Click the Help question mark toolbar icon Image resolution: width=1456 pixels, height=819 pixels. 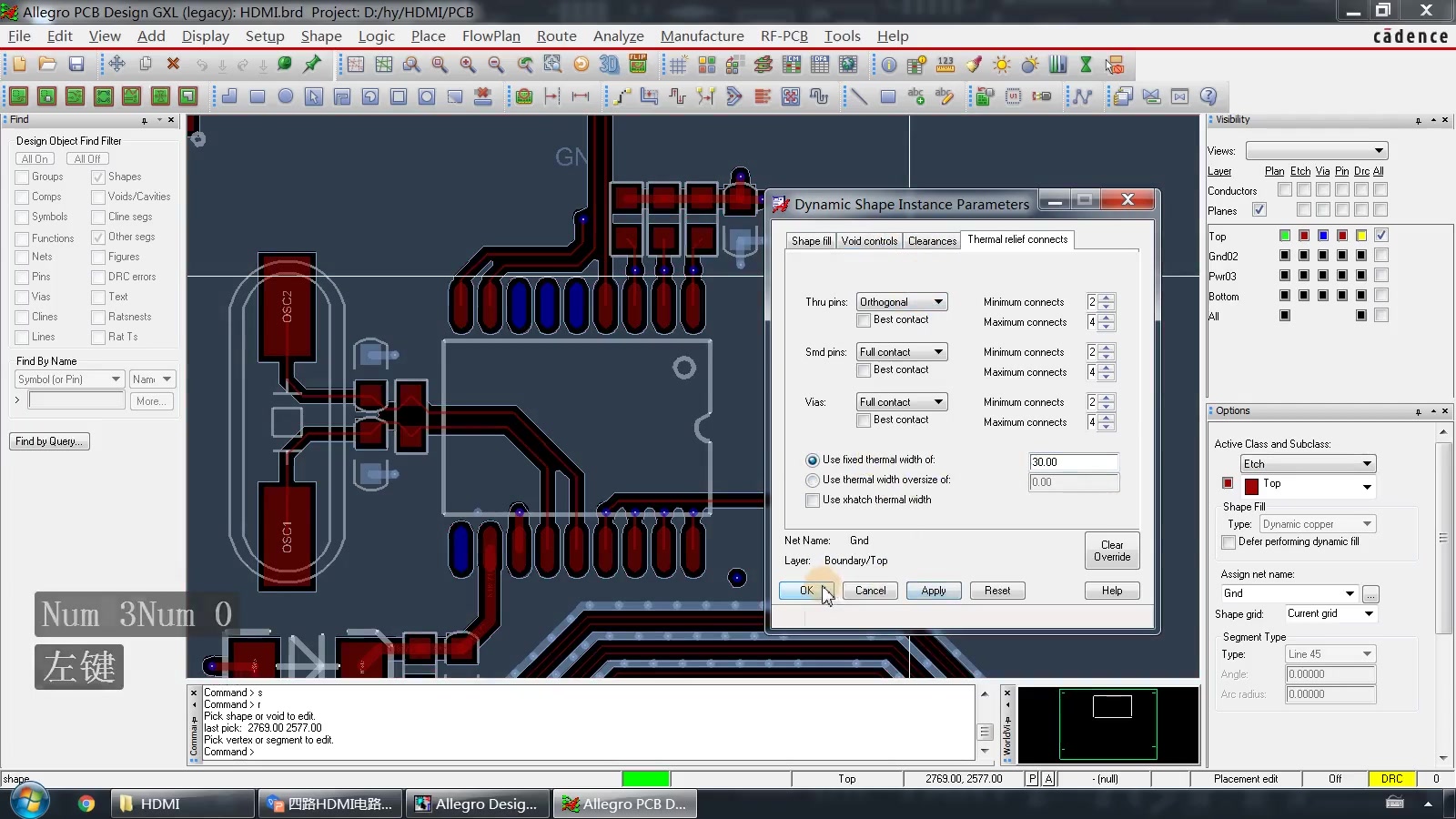(x=1208, y=96)
